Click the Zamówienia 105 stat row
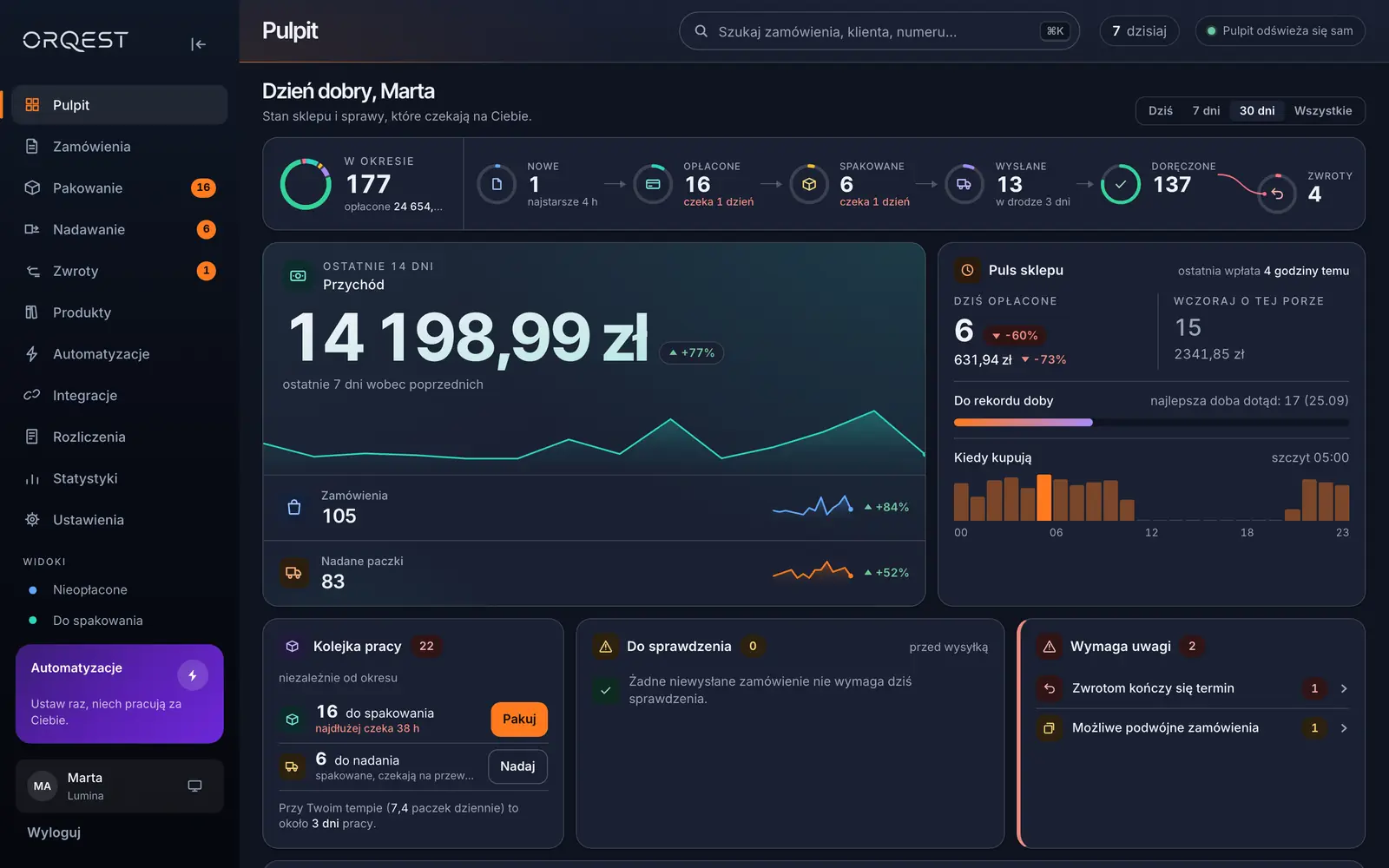 click(595, 508)
